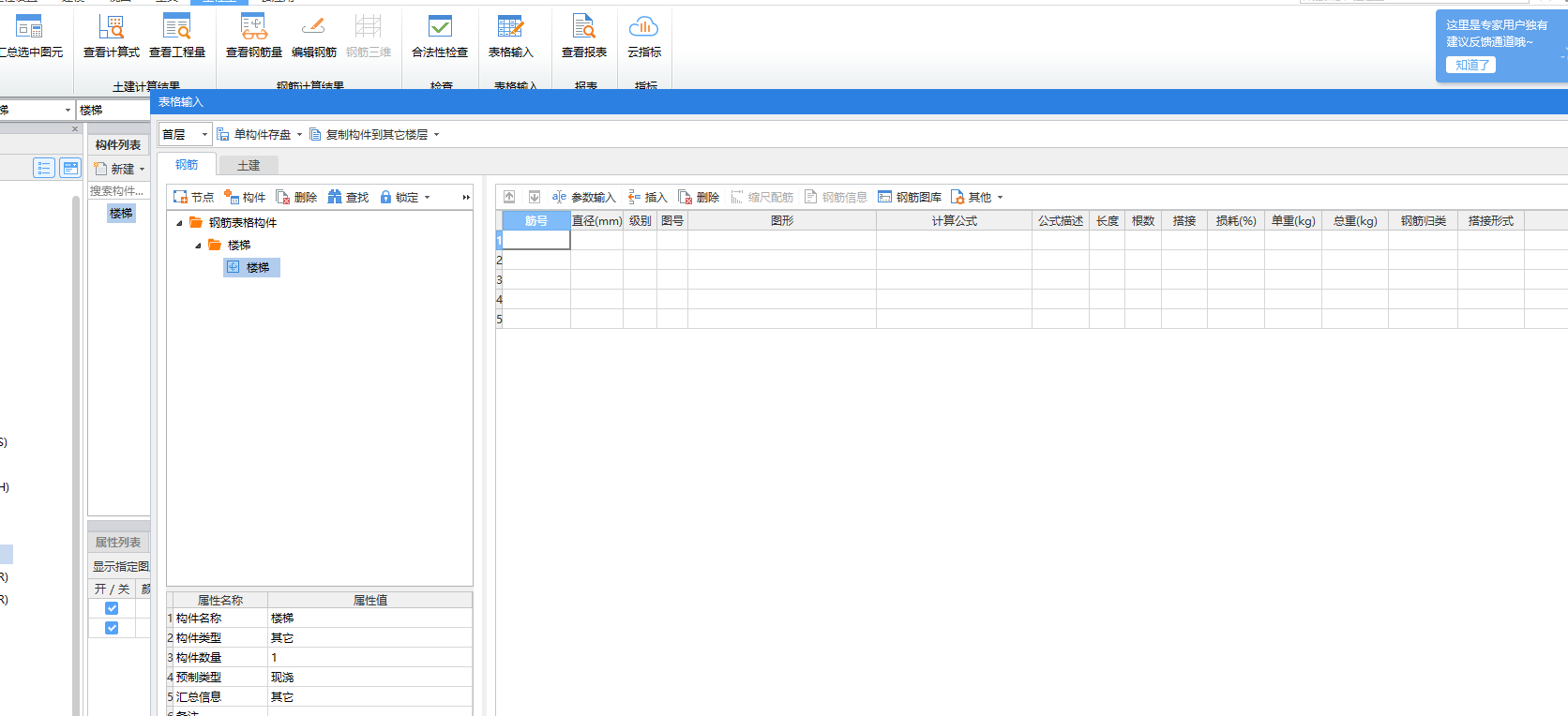
Task: Click 构件列表 panel header
Action: point(118,144)
